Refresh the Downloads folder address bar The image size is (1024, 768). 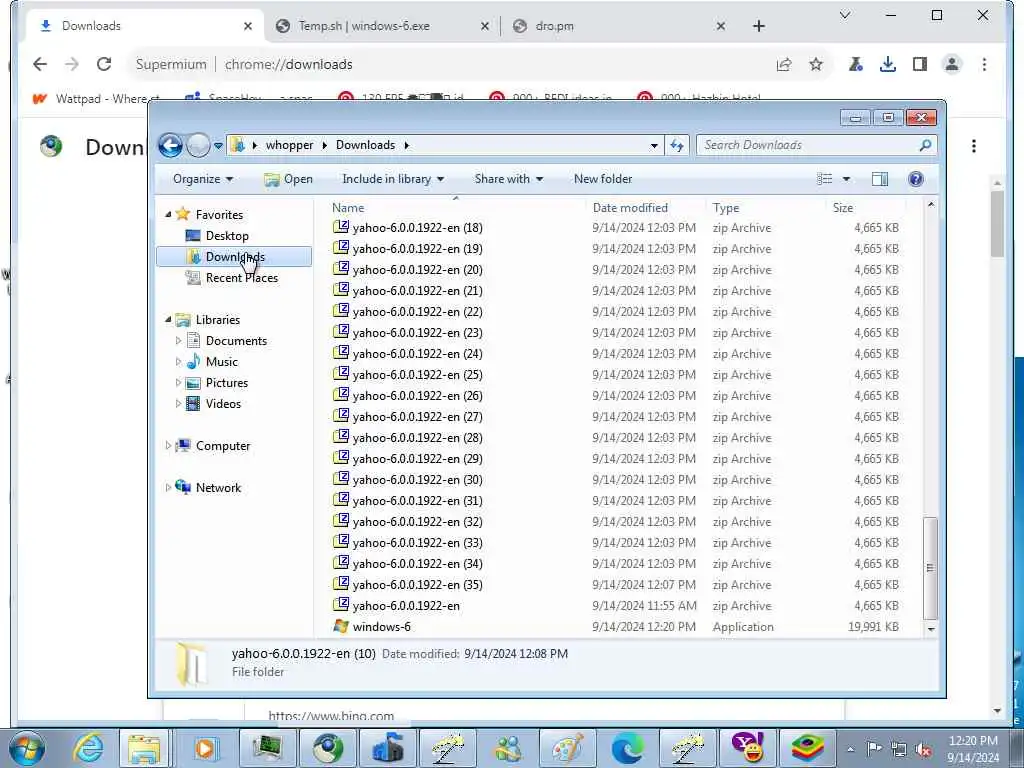[x=677, y=145]
